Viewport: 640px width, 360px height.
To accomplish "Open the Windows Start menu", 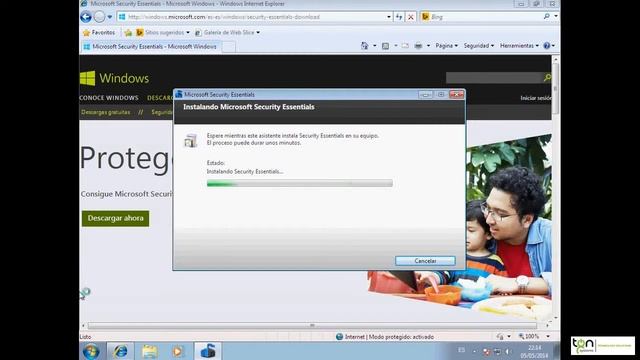I will tap(91, 351).
